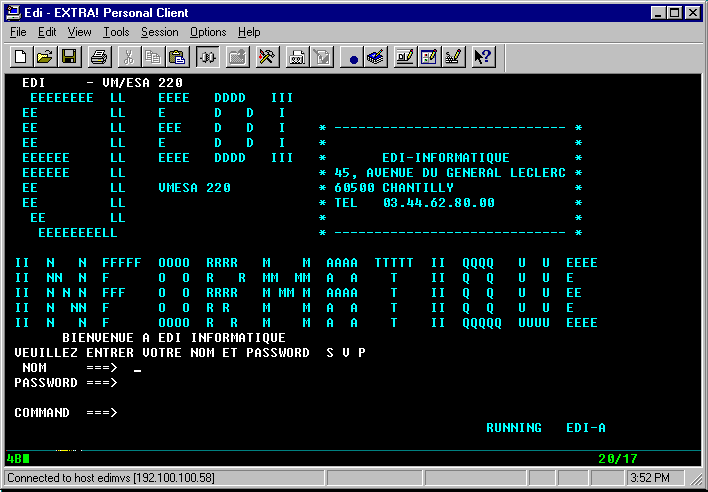Screen dimensions: 708x492
Task: Expand the Options menu
Action: [208, 32]
